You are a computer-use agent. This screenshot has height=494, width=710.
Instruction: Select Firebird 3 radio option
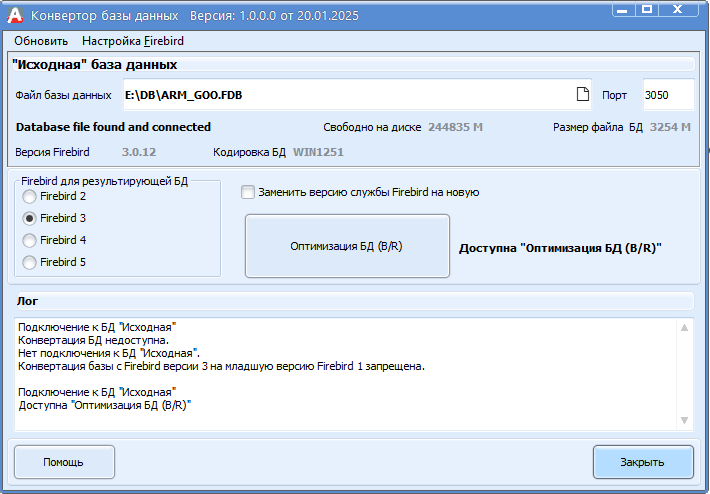30,218
